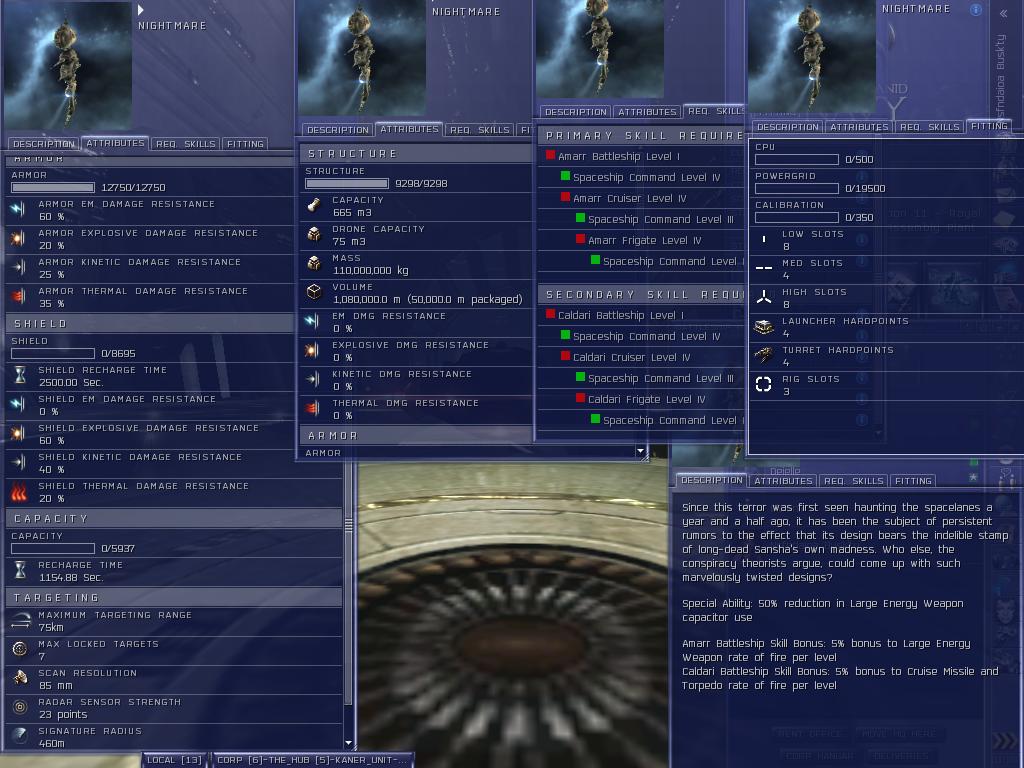Select Amarr Battleship Level I skill row
The image size is (1024, 768).
click(x=642, y=156)
